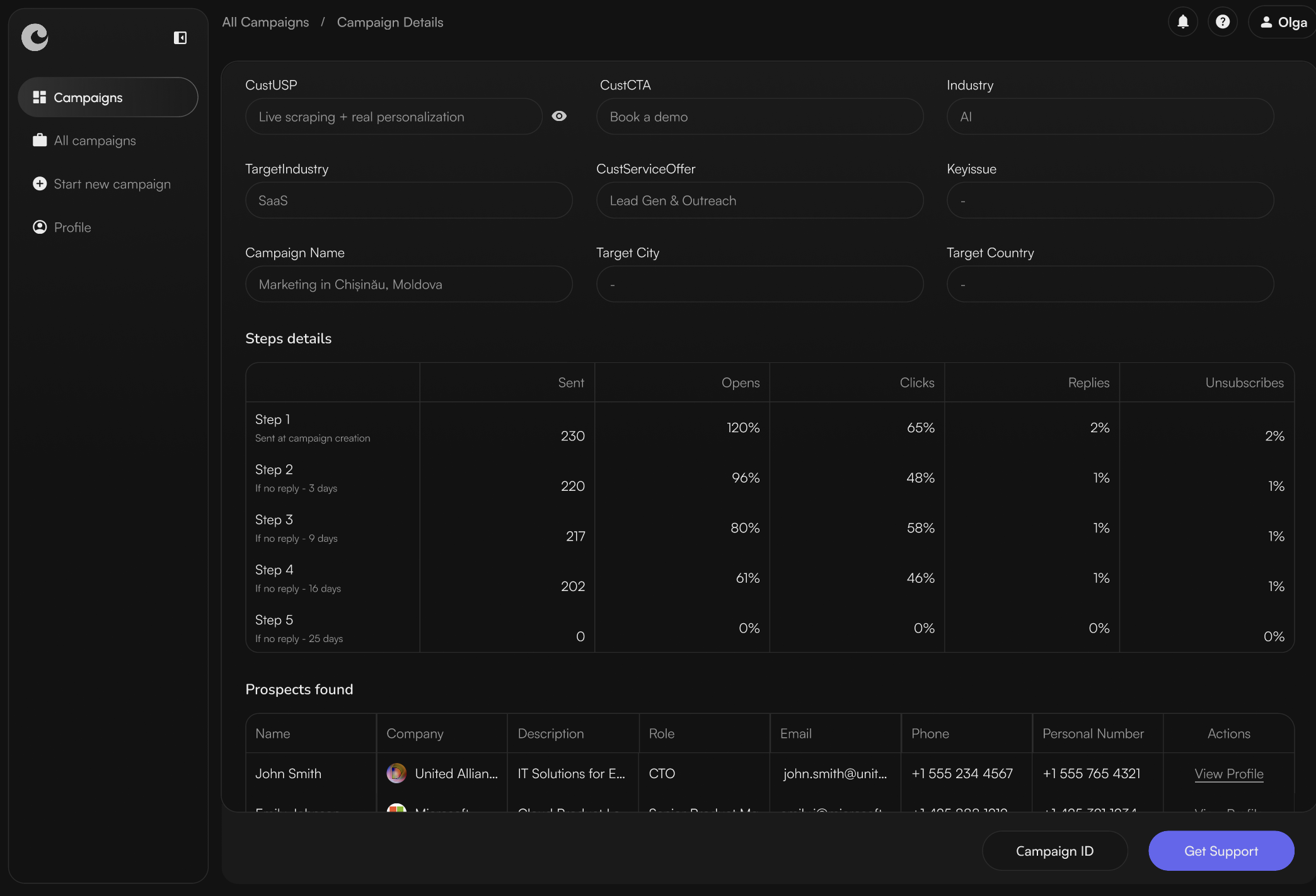Open Olga user account menu

1283,23
